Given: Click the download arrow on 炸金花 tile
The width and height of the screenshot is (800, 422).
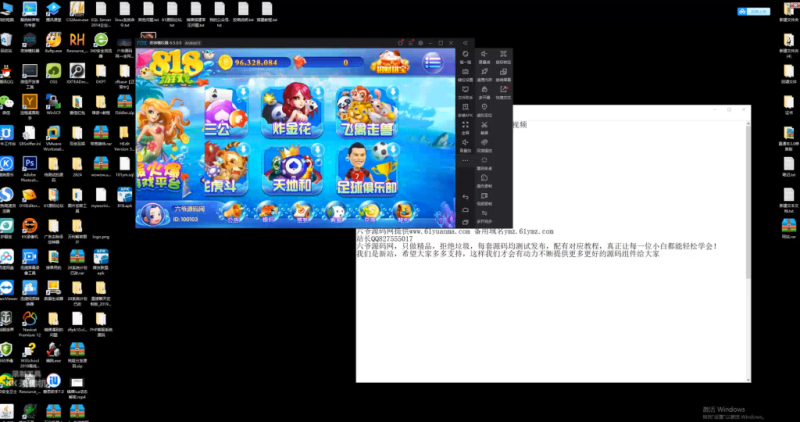Looking at the screenshot, I should click(x=317, y=92).
